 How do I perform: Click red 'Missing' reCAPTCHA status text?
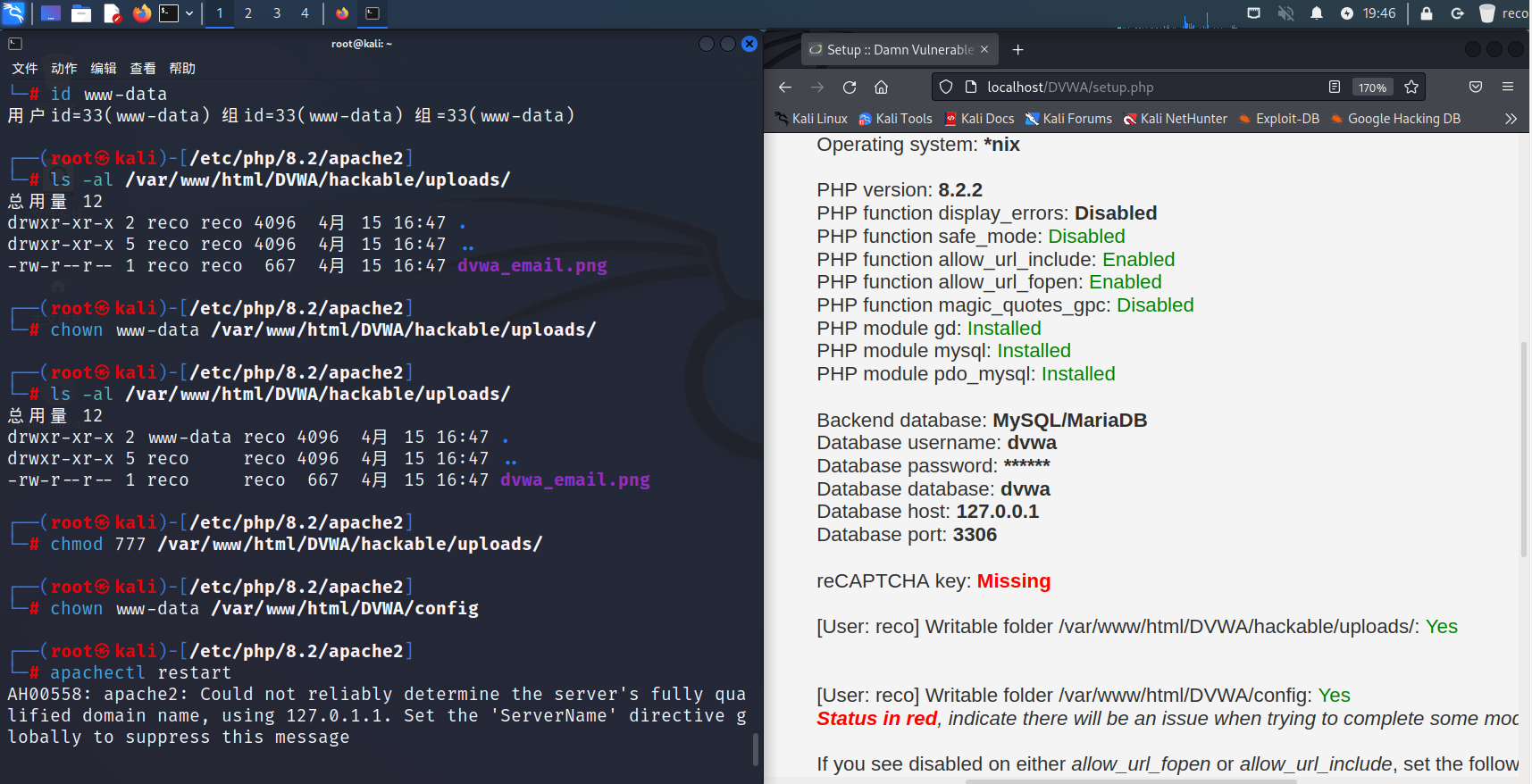(1014, 581)
